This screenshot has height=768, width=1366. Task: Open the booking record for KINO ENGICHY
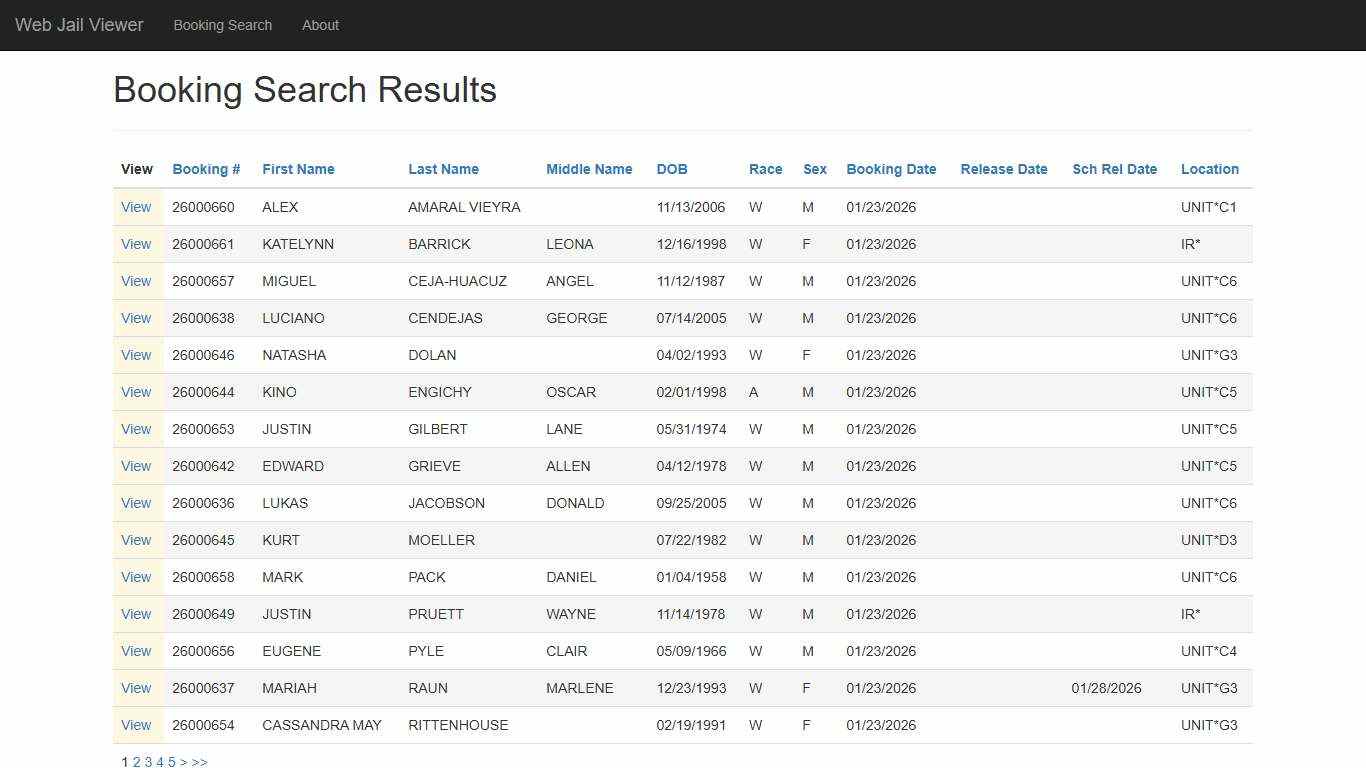[136, 392]
